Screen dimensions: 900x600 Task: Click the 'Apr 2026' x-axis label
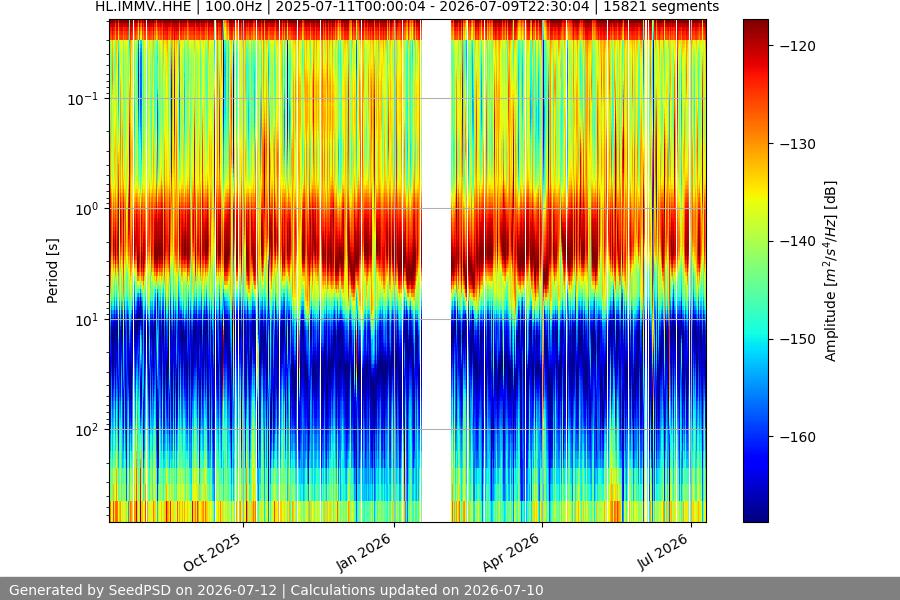point(511,552)
